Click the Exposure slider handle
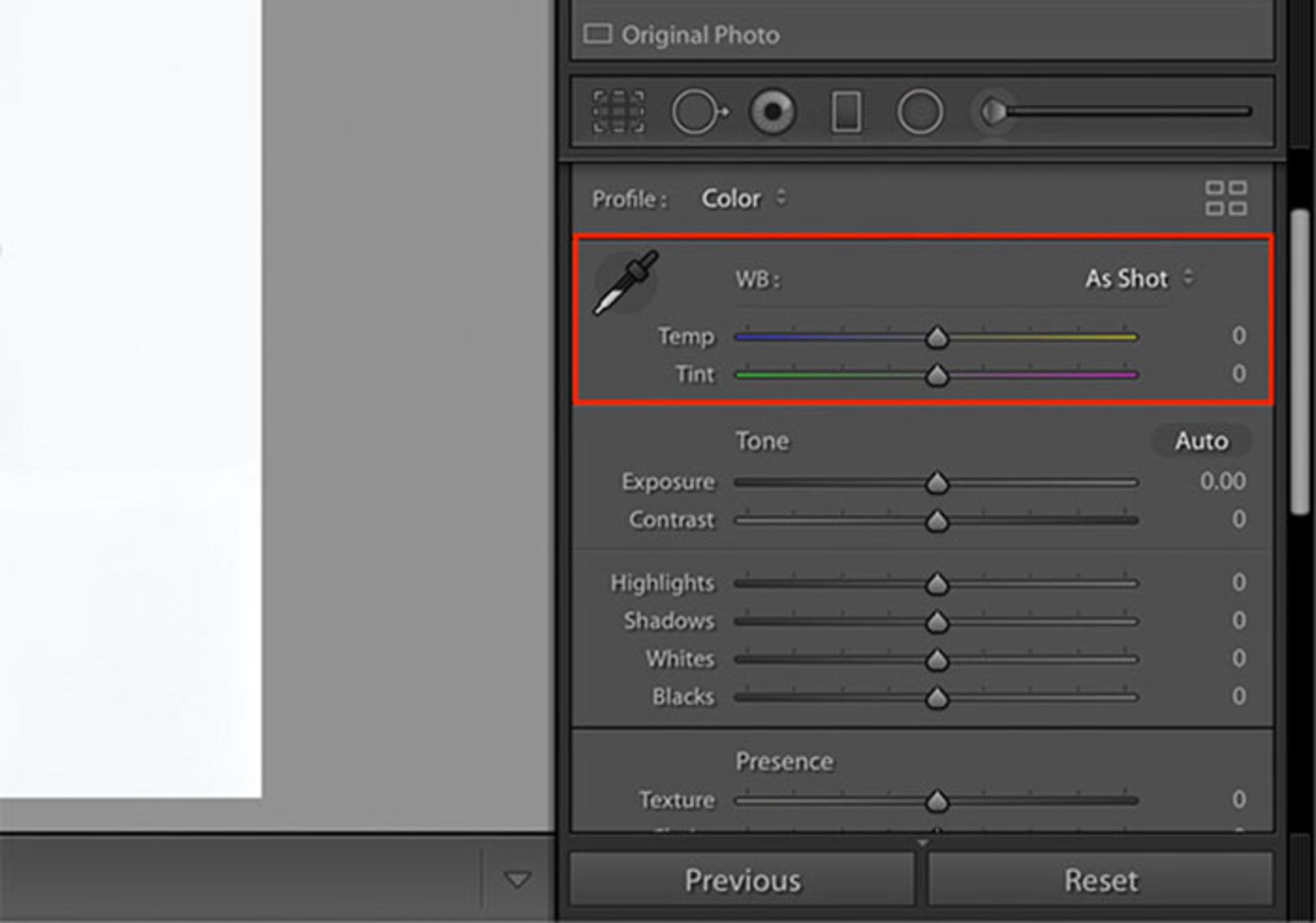 (x=937, y=482)
